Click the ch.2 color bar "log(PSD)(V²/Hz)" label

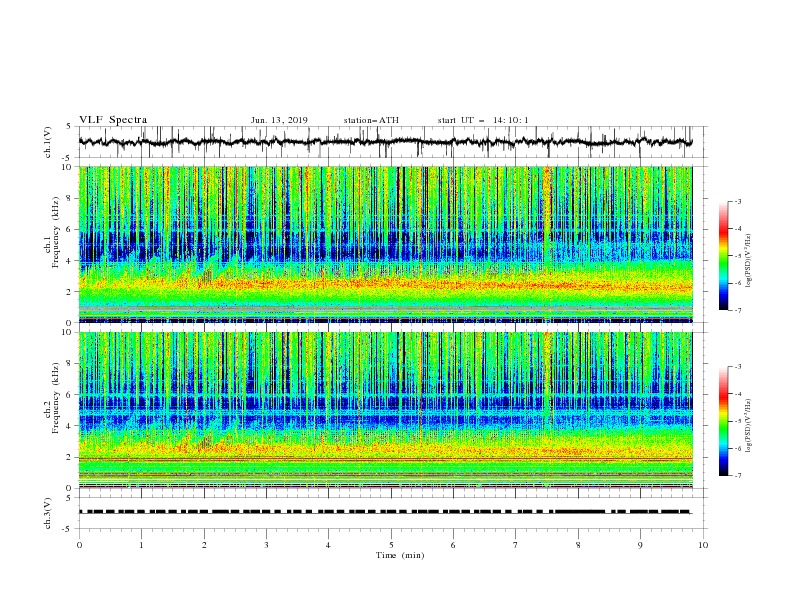tap(750, 426)
